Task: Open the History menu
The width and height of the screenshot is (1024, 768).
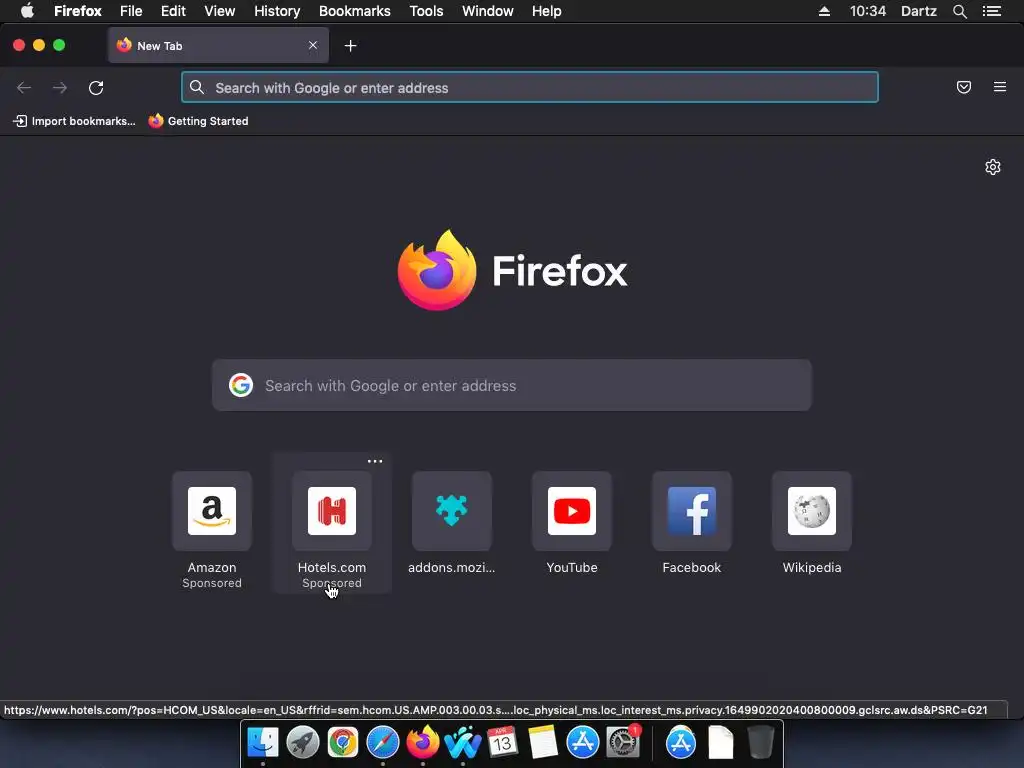Action: coord(277,11)
